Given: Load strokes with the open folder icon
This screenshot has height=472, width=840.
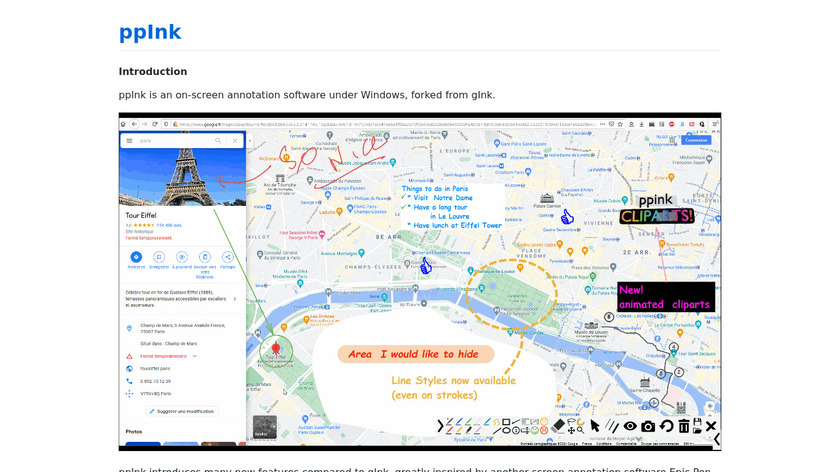Looking at the screenshot, I should [x=698, y=430].
